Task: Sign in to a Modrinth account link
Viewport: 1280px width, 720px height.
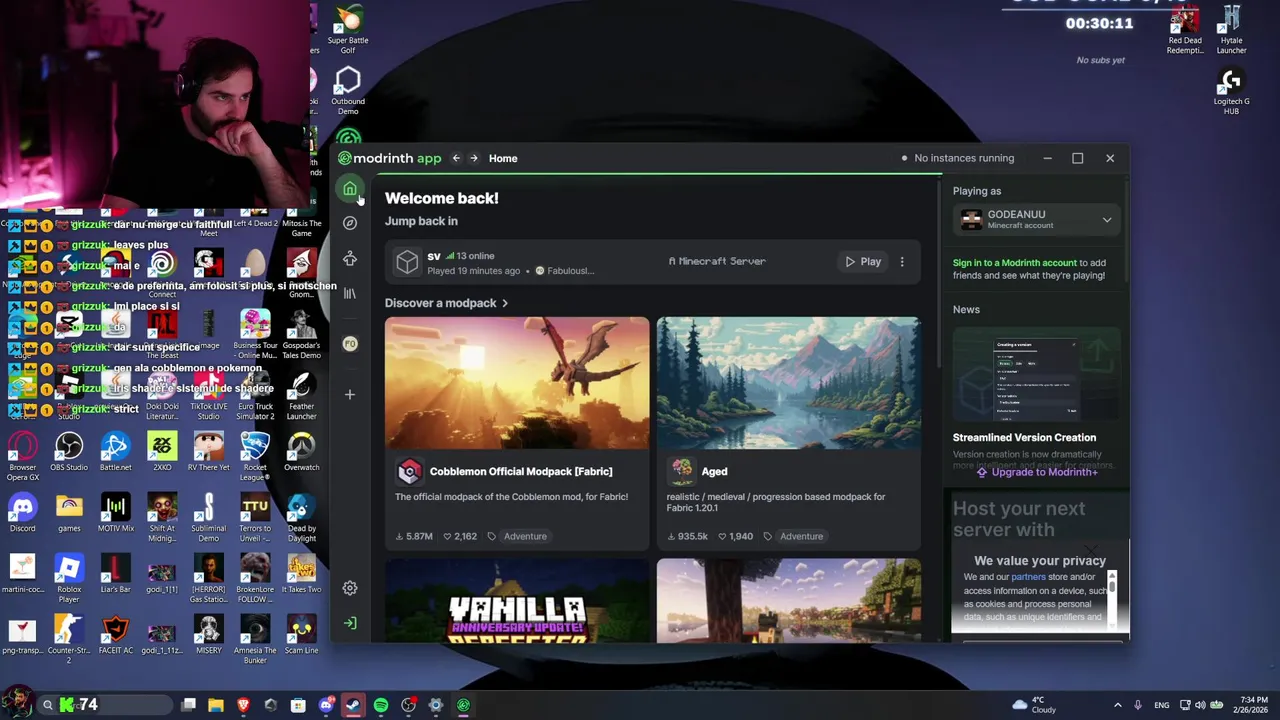Action: [x=1015, y=263]
